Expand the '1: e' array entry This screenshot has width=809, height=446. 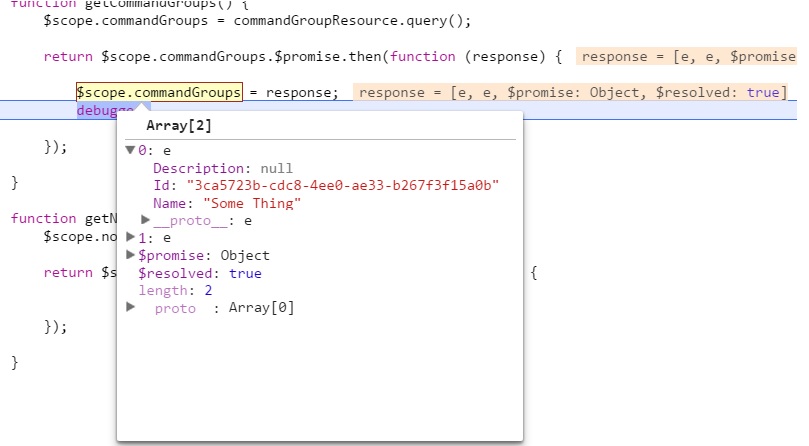tap(130, 237)
